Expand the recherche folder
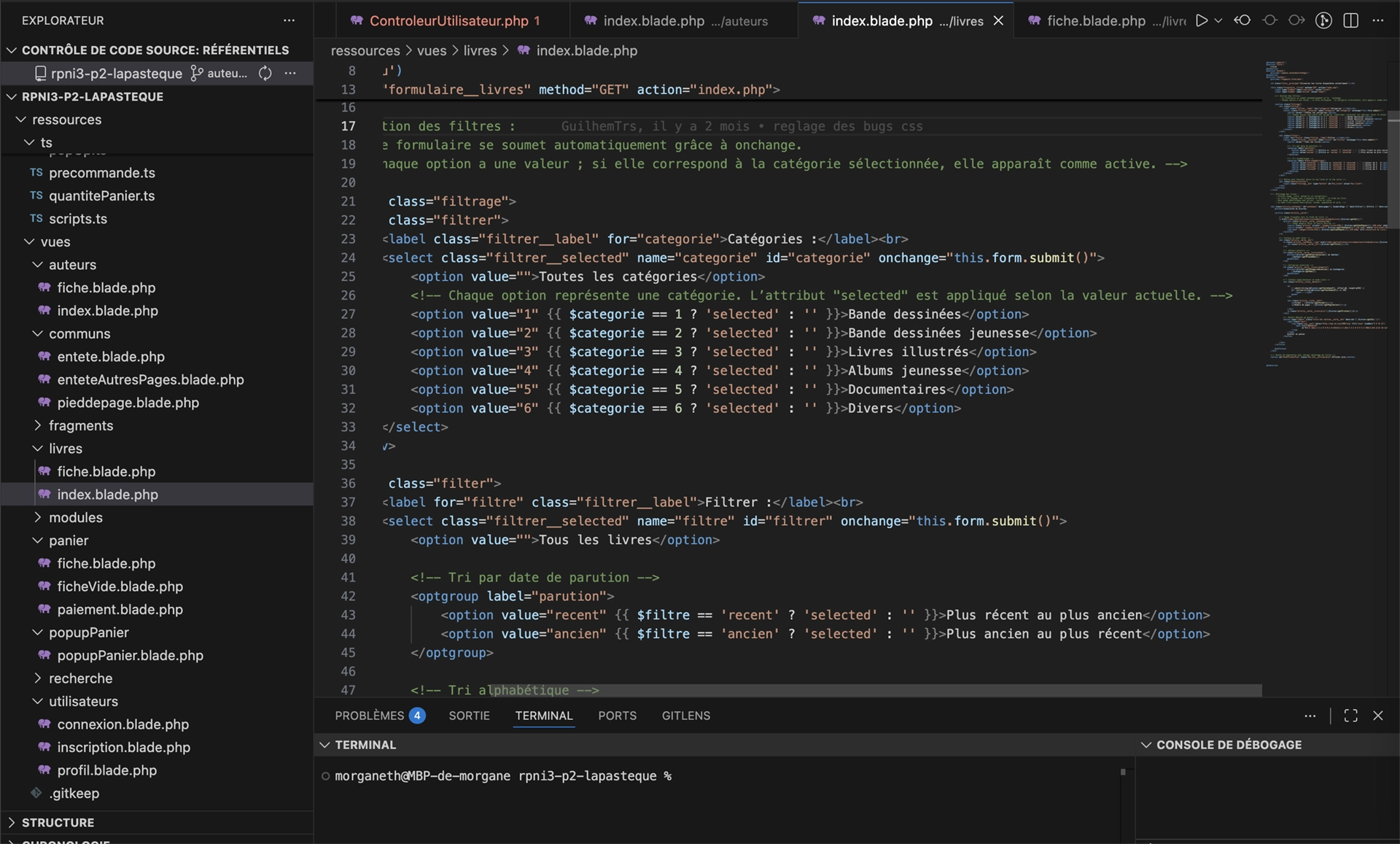 pyautogui.click(x=80, y=678)
